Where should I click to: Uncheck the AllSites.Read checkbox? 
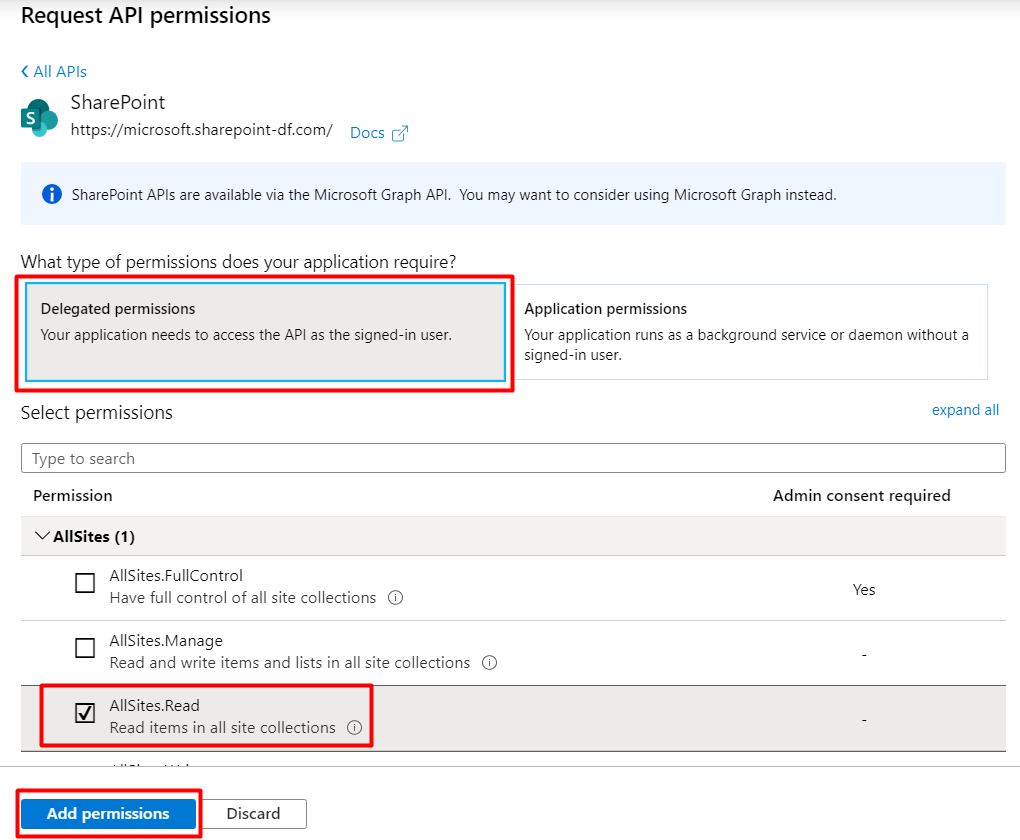pos(85,713)
